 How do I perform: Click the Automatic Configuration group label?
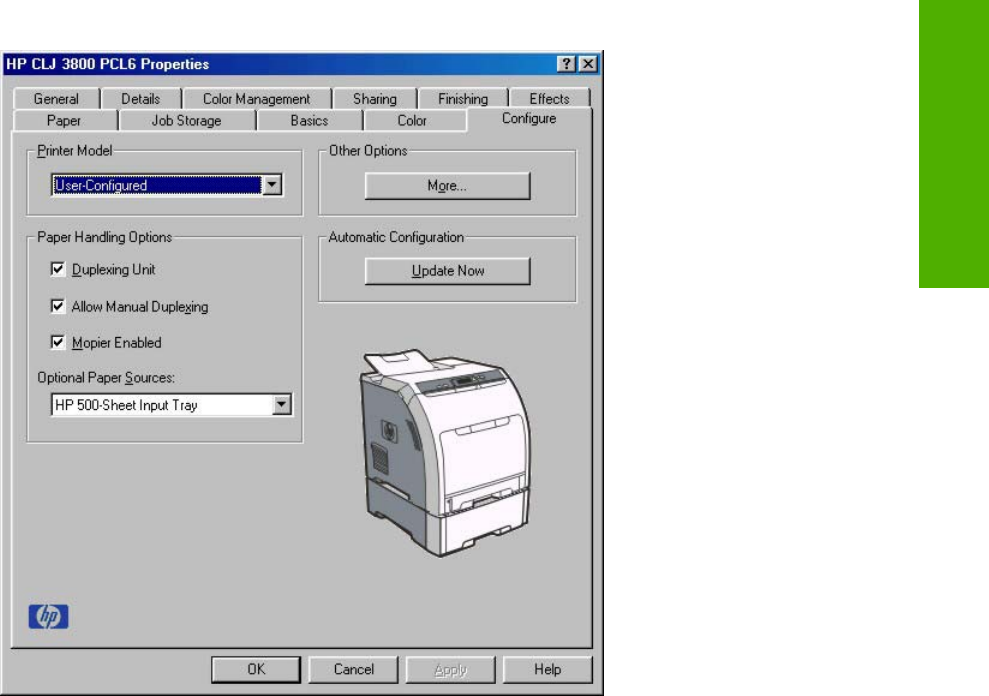[x=396, y=237]
